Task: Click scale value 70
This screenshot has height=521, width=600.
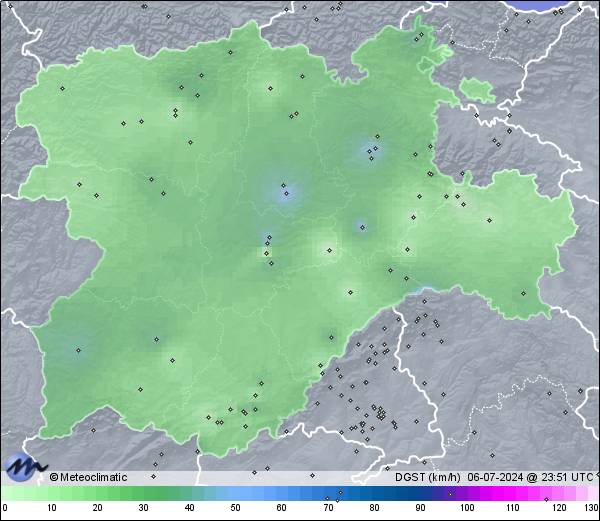Action: click(328, 508)
